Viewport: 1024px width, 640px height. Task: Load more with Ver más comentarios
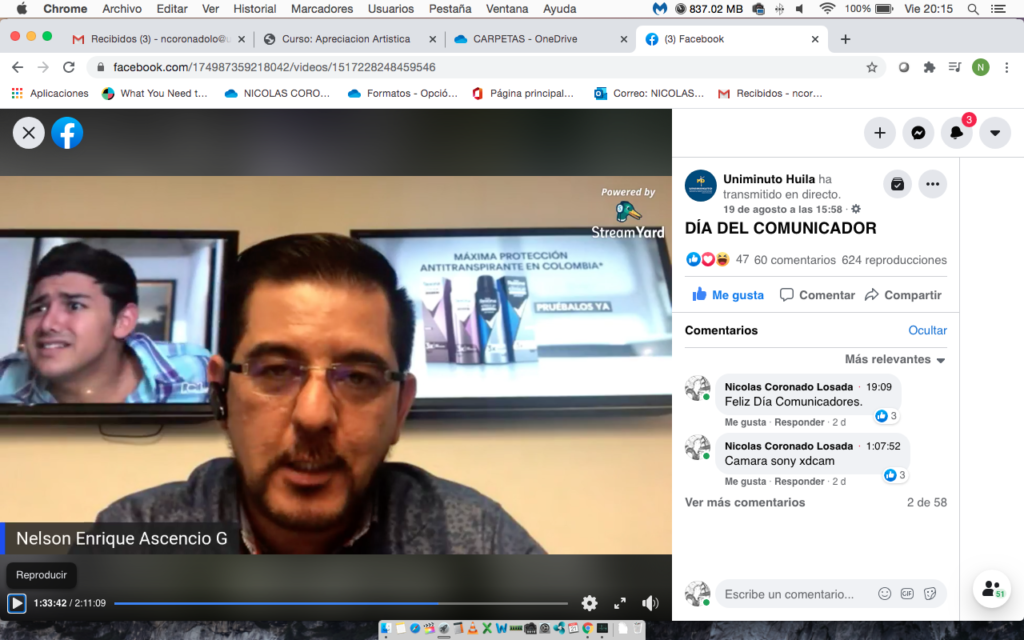(x=744, y=502)
